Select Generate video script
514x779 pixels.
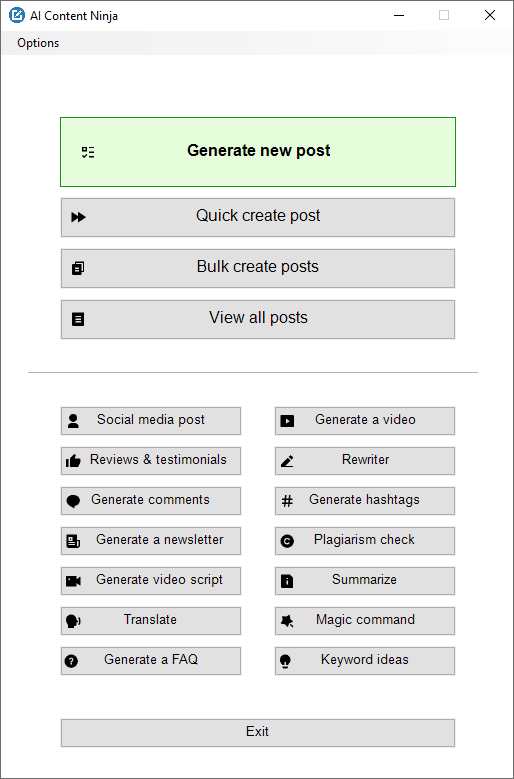[x=151, y=581]
